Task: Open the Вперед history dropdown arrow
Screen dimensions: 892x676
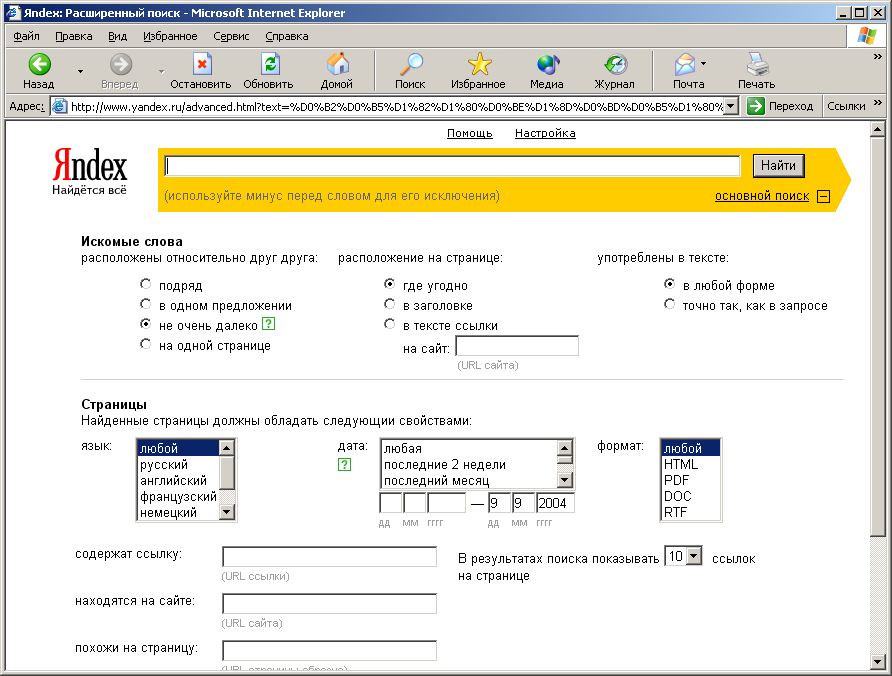Action: click(162, 71)
